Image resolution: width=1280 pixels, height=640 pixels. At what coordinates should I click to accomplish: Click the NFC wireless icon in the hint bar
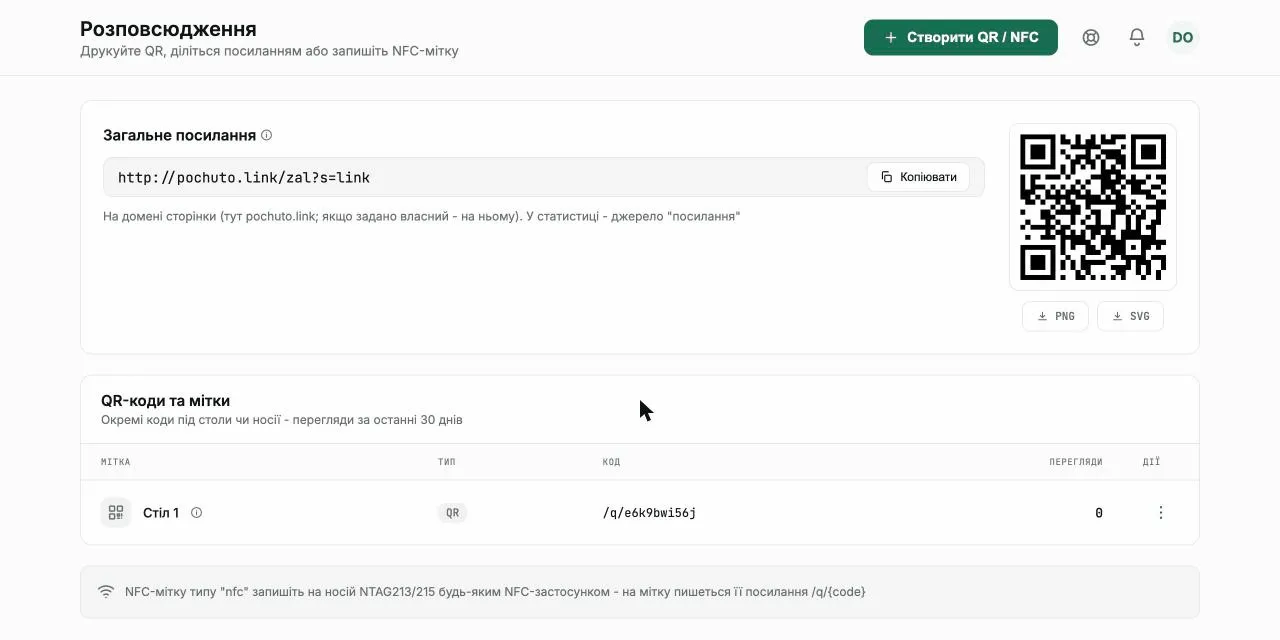(x=106, y=591)
